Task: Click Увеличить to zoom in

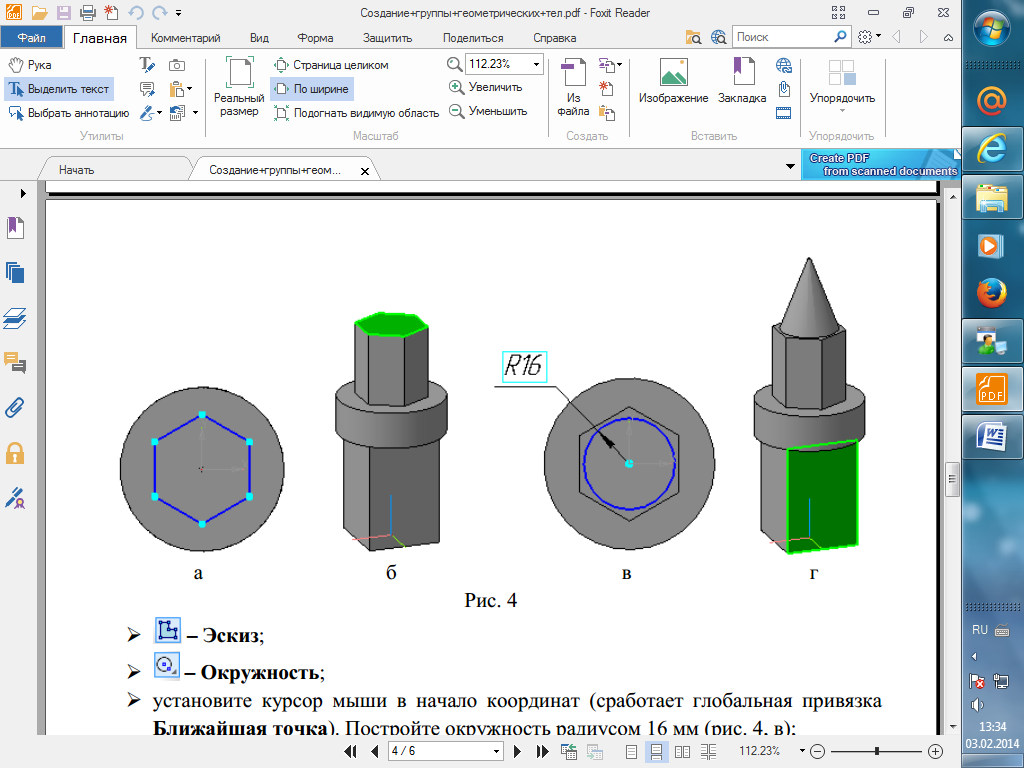Action: pyautogui.click(x=486, y=87)
